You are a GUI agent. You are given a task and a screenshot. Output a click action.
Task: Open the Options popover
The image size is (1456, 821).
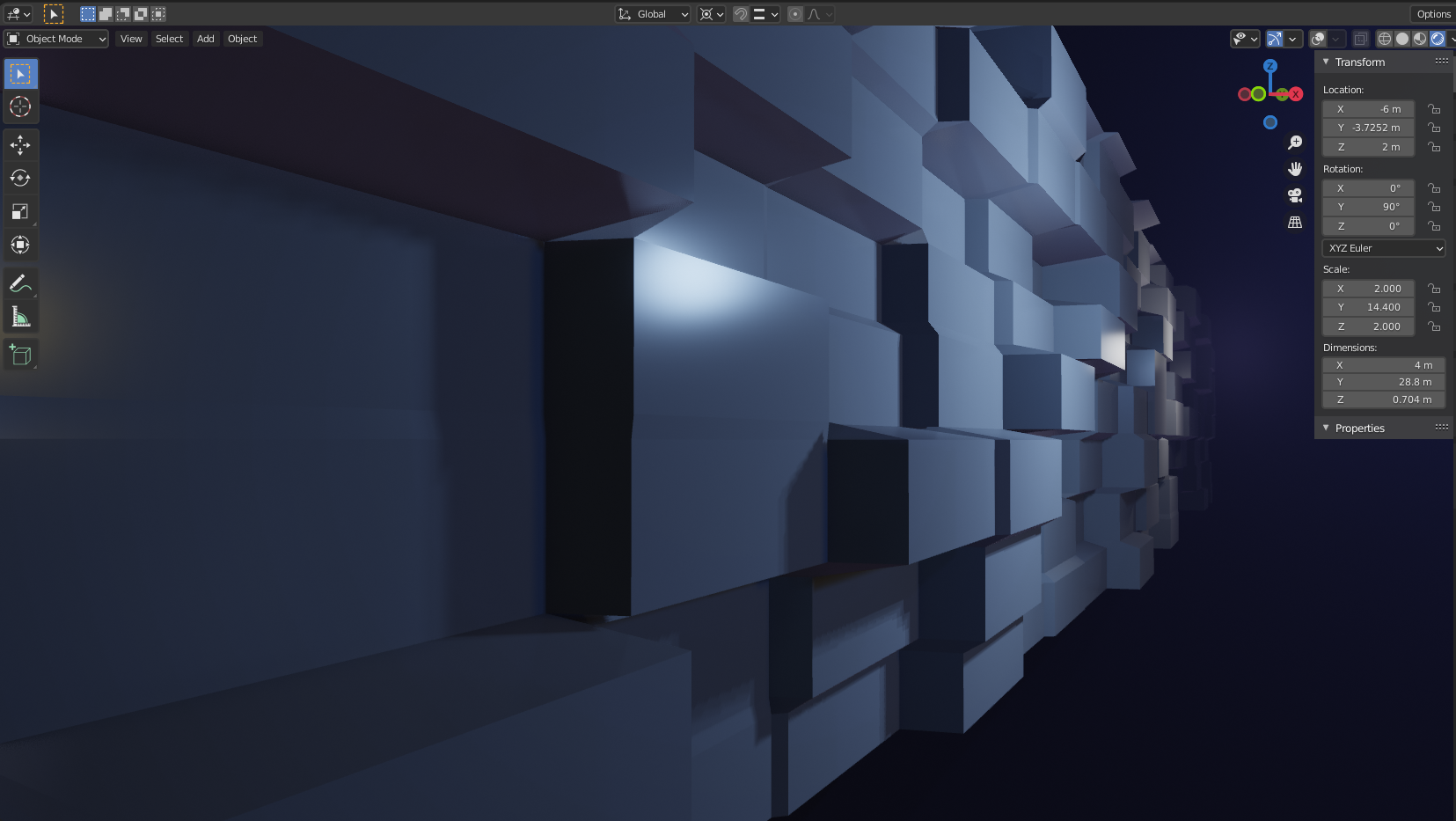[x=1433, y=14]
